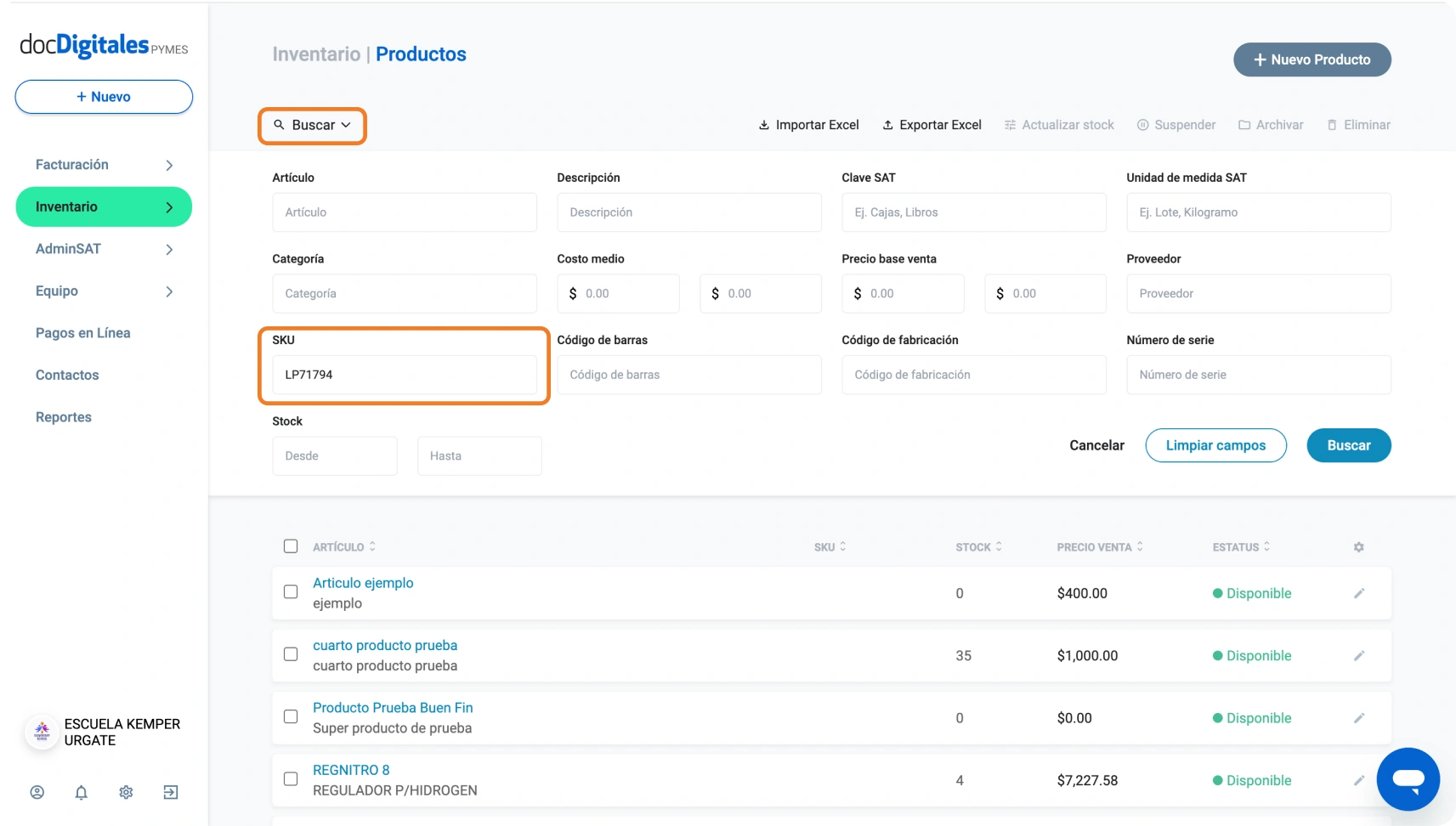Tick the Producto Prueba Buen Fin checkbox
This screenshot has height=826, width=1456.
[291, 716]
